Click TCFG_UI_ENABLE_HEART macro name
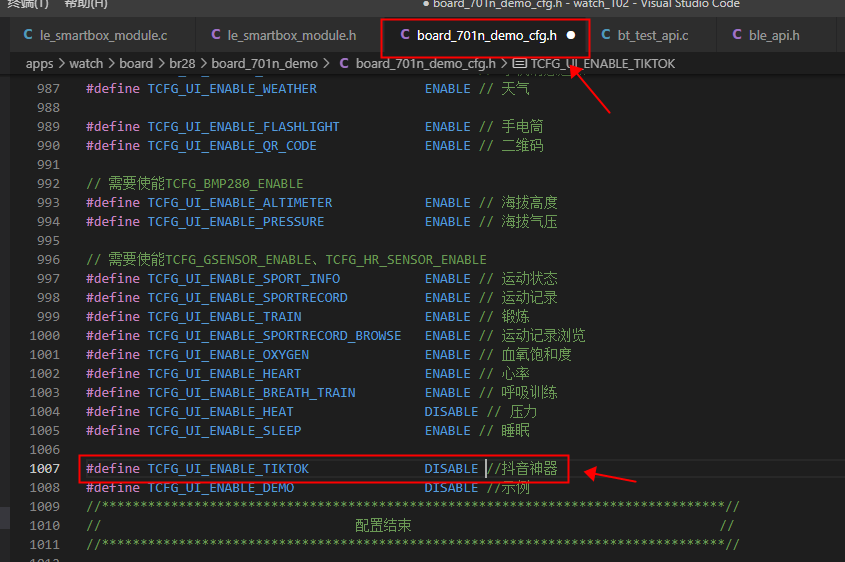Image resolution: width=845 pixels, height=562 pixels. pyautogui.click(x=225, y=373)
